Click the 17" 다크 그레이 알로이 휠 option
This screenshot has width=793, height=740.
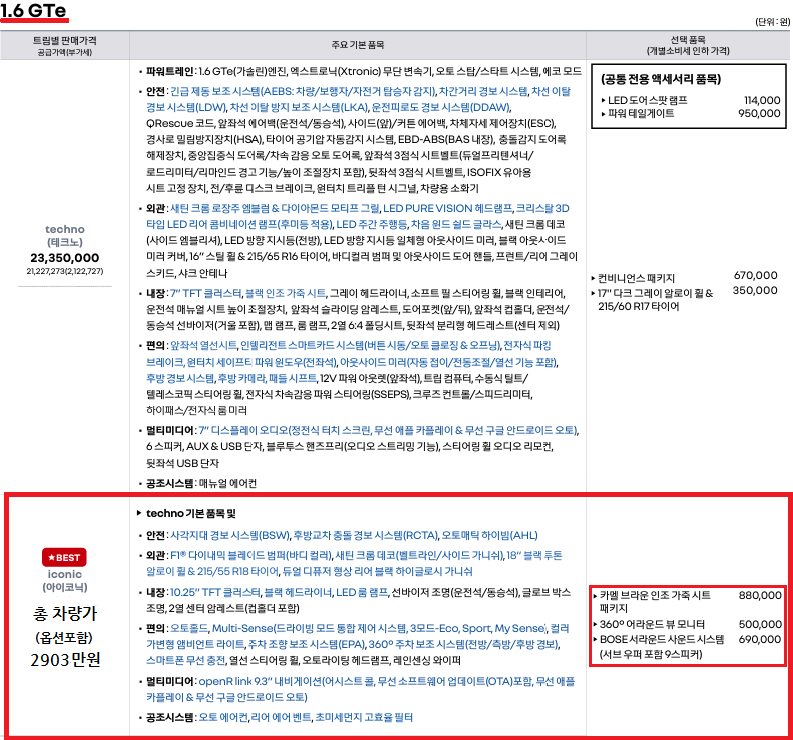coord(655,299)
